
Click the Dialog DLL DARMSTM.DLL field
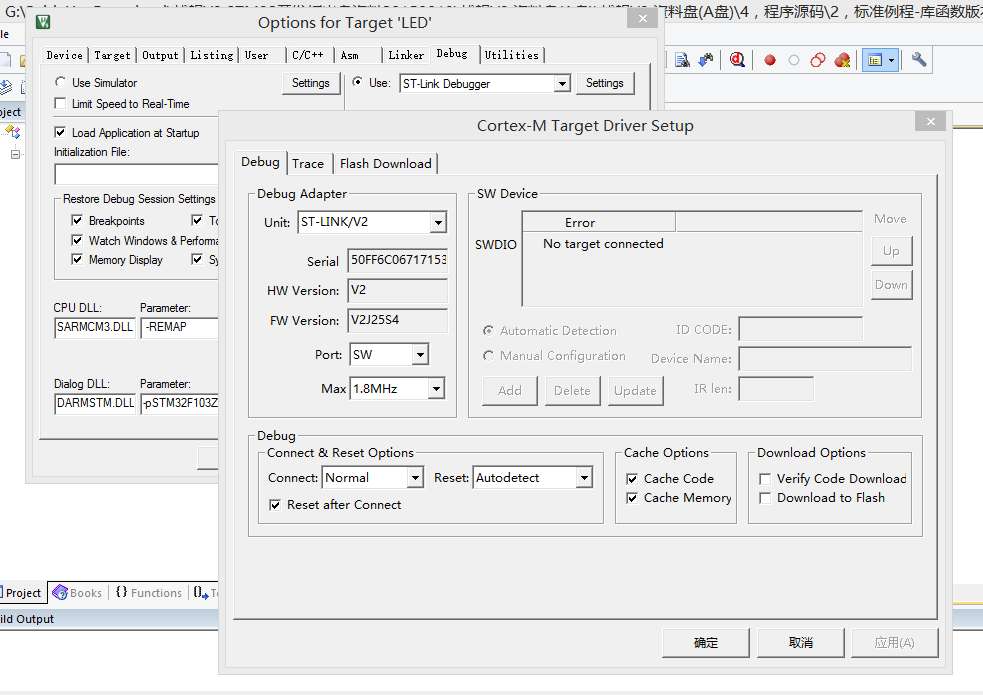95,403
